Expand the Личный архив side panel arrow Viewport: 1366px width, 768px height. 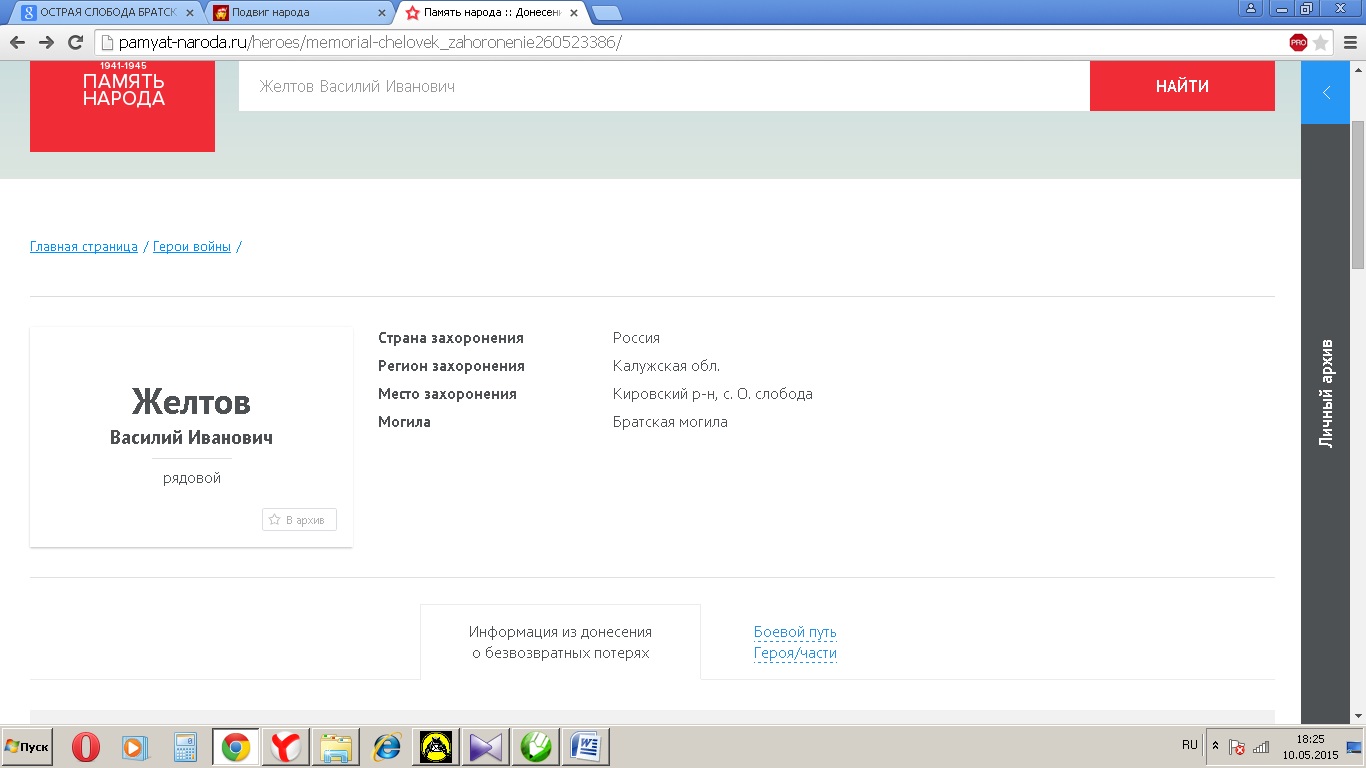[x=1326, y=93]
